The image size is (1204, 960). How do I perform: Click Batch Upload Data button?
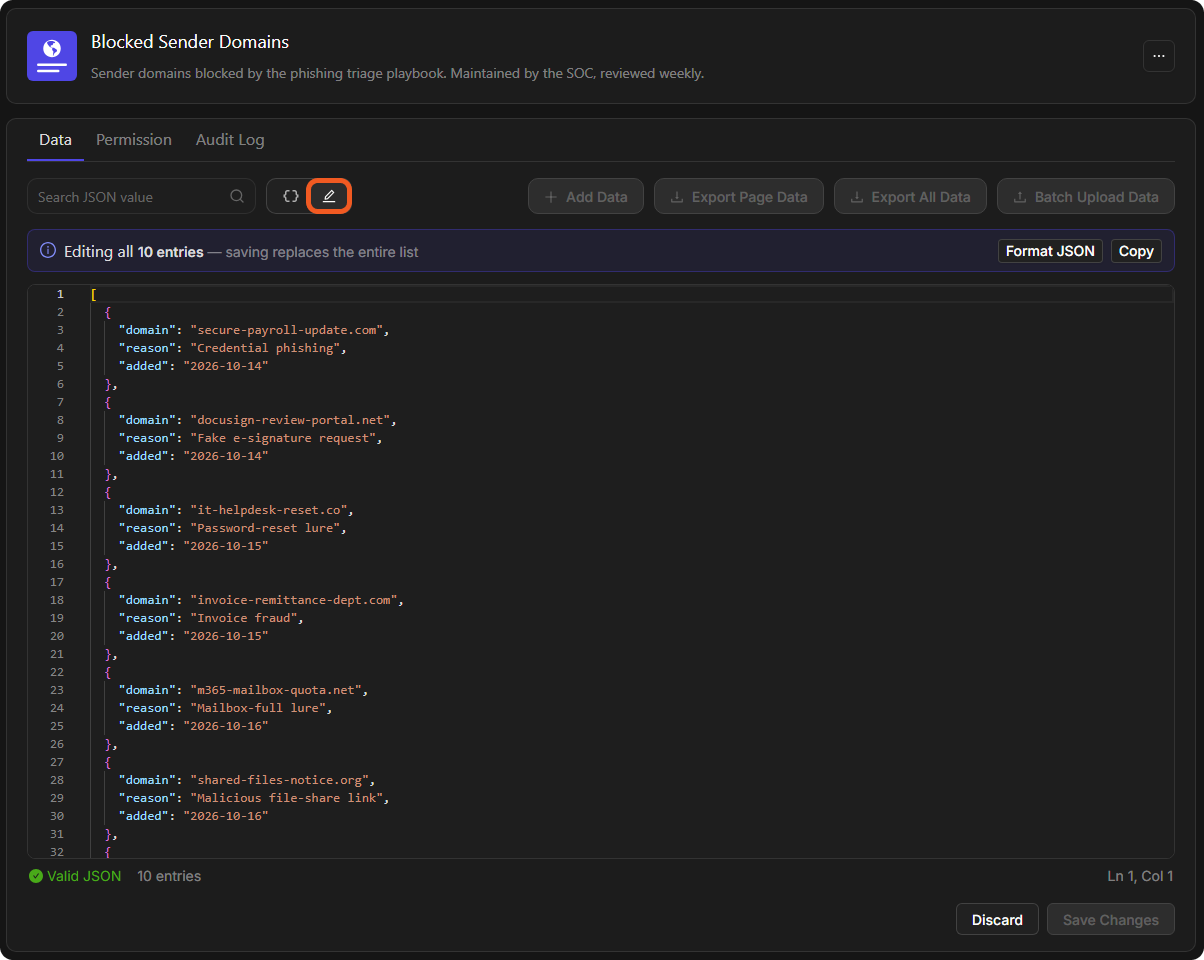(1086, 196)
